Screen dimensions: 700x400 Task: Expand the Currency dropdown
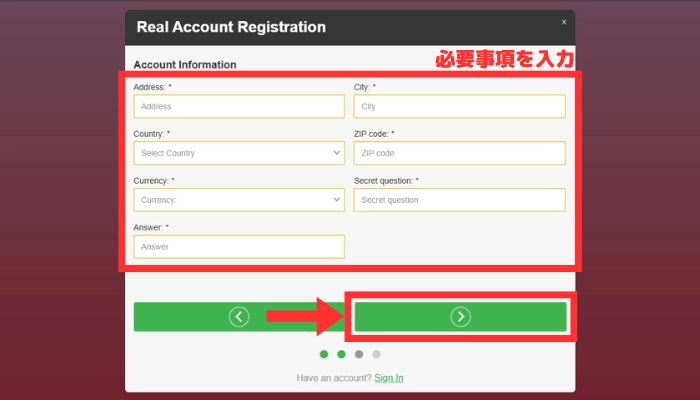(239, 200)
